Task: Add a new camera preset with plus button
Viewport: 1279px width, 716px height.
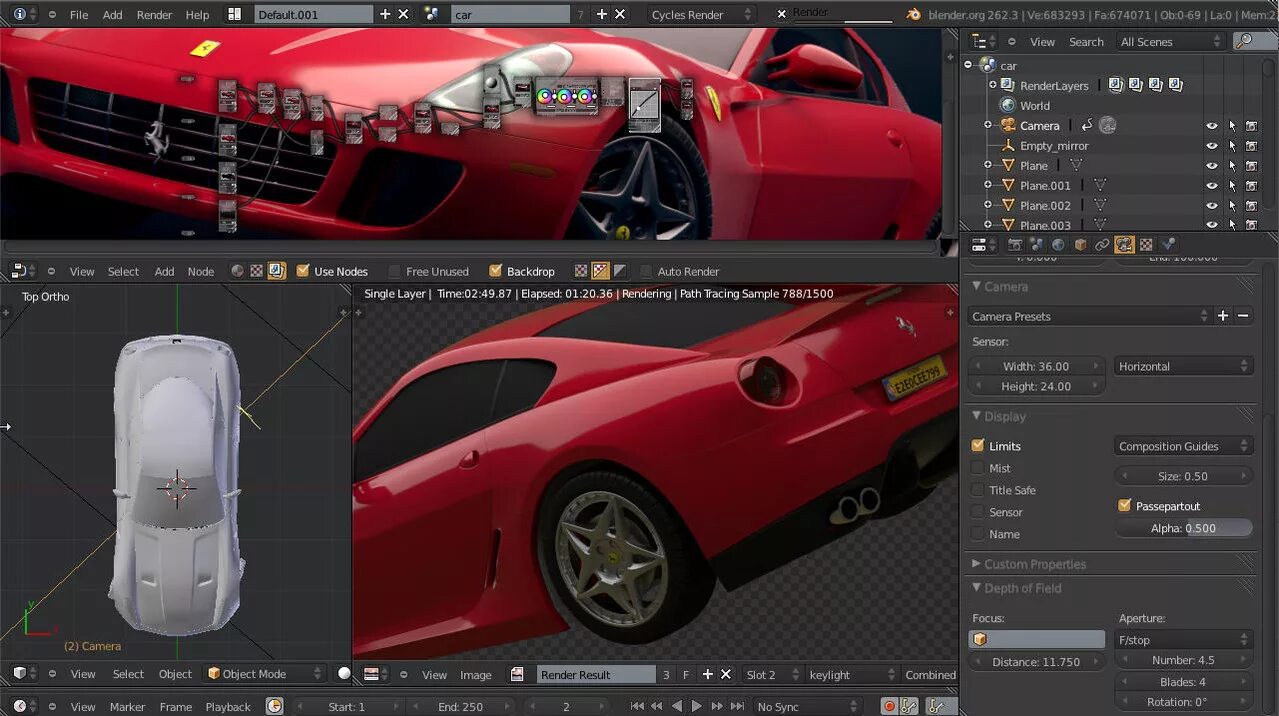Action: [x=1222, y=316]
